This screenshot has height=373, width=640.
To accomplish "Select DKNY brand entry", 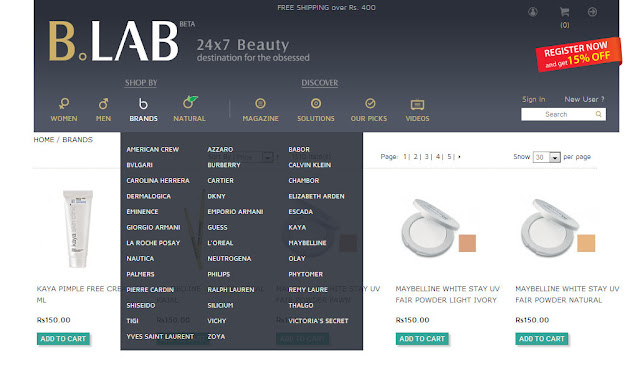I will tap(216, 196).
